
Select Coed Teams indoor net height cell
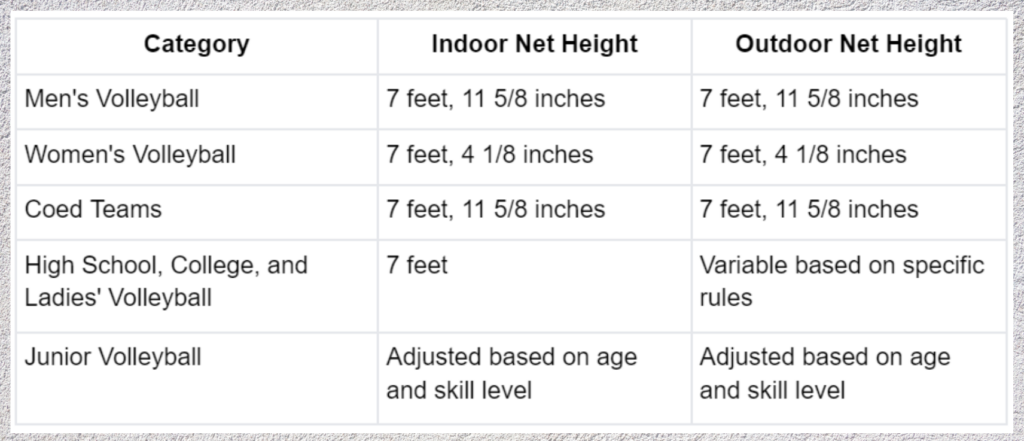coord(534,211)
